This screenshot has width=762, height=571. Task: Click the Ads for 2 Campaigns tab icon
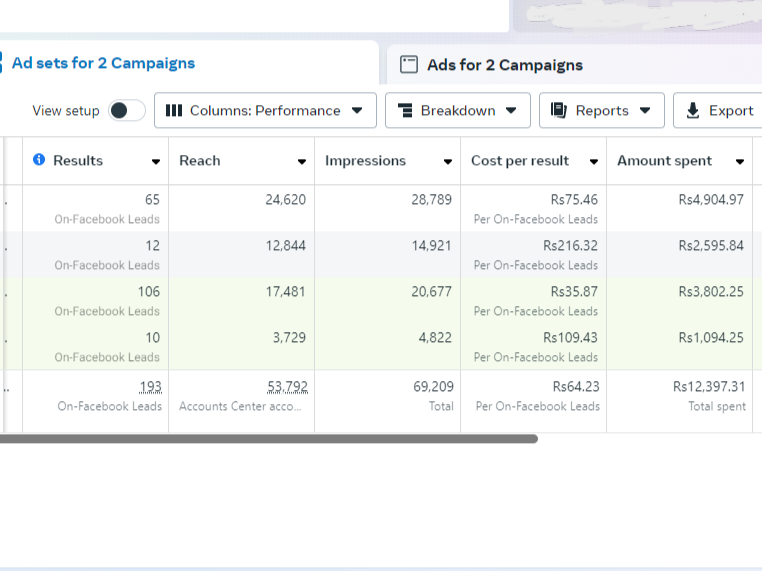pyautogui.click(x=408, y=65)
